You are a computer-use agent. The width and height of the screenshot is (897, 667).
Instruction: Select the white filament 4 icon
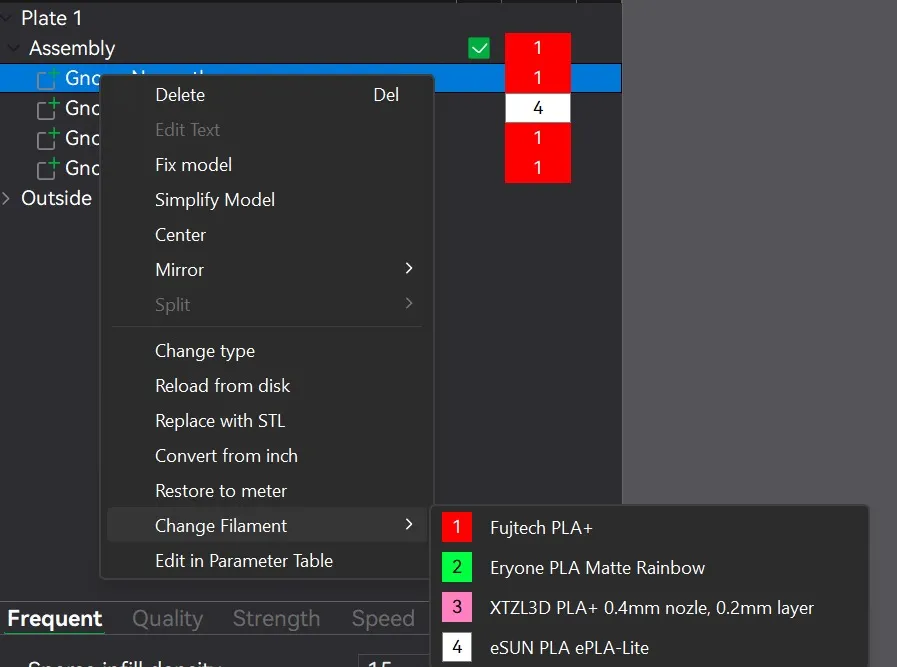click(457, 647)
